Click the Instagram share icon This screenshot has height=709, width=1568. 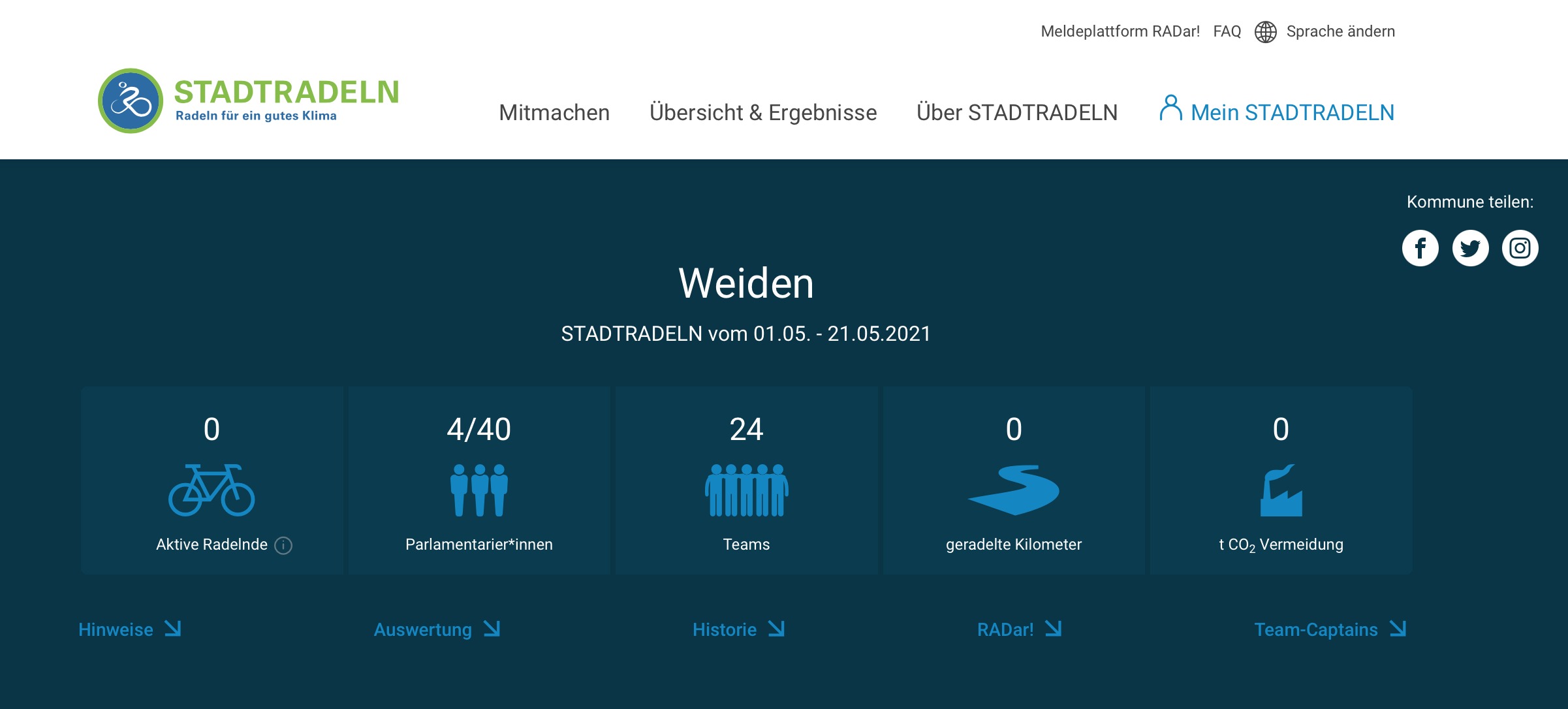(1520, 248)
